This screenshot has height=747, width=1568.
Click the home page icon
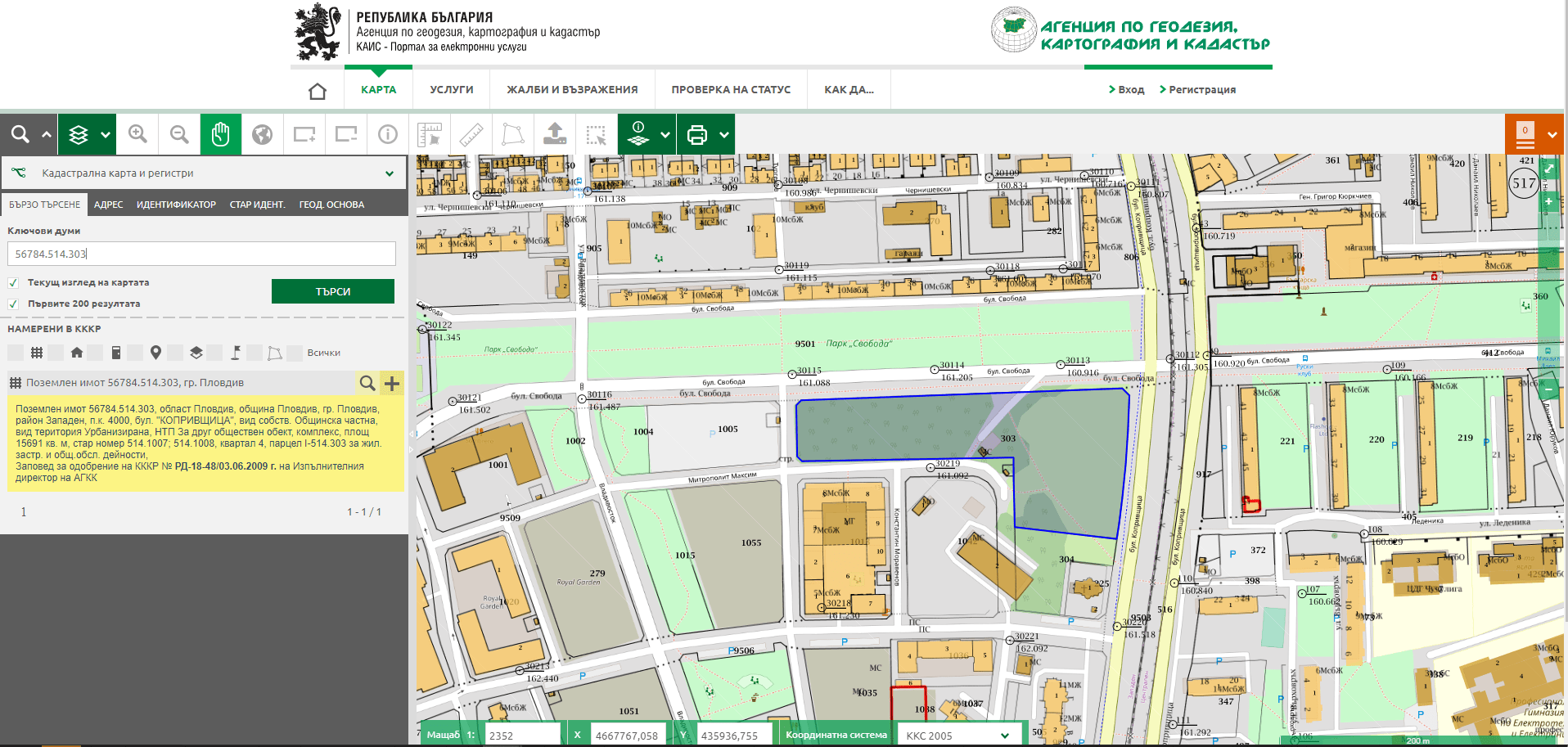tap(318, 91)
